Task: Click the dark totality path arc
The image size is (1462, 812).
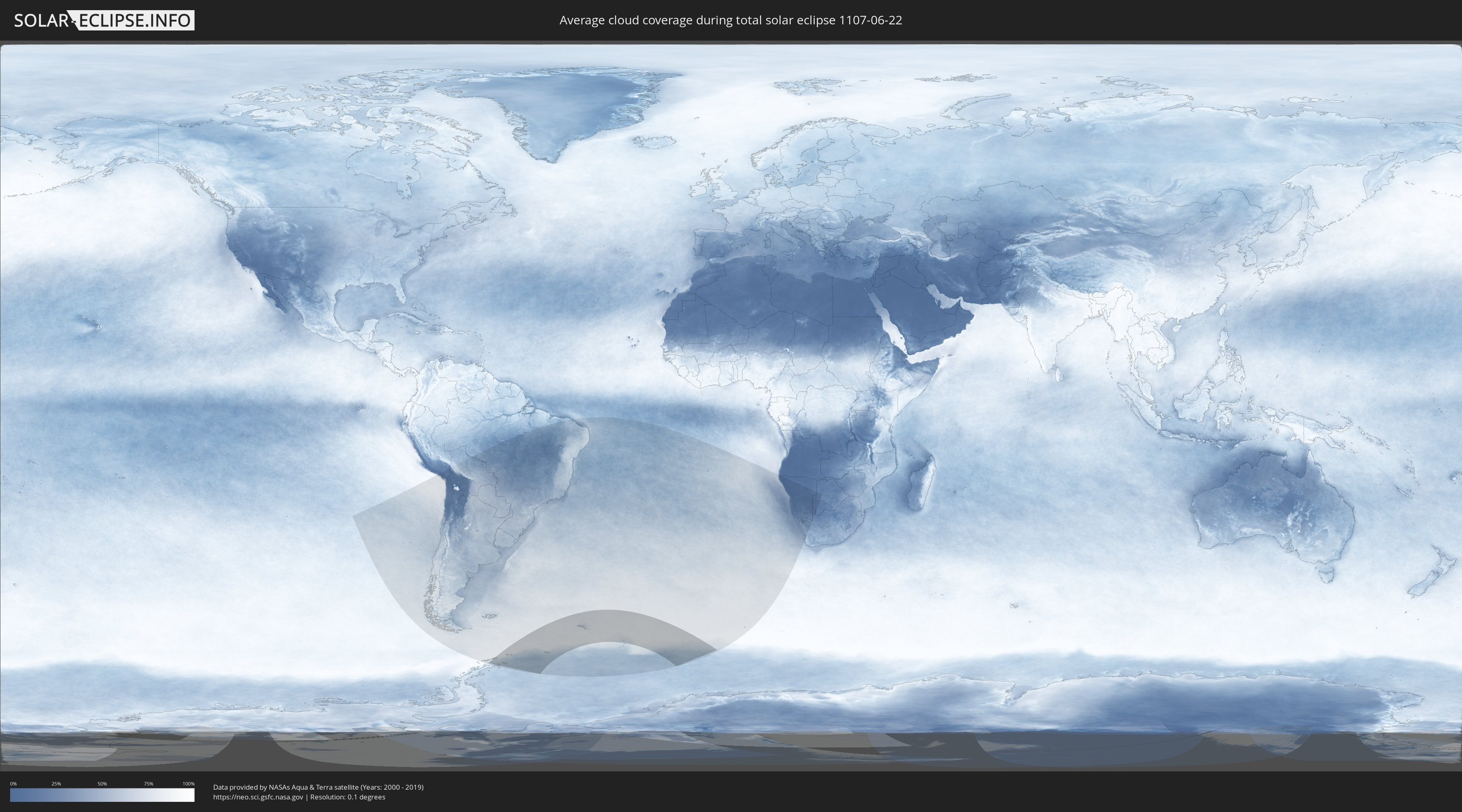Action: coord(607,627)
